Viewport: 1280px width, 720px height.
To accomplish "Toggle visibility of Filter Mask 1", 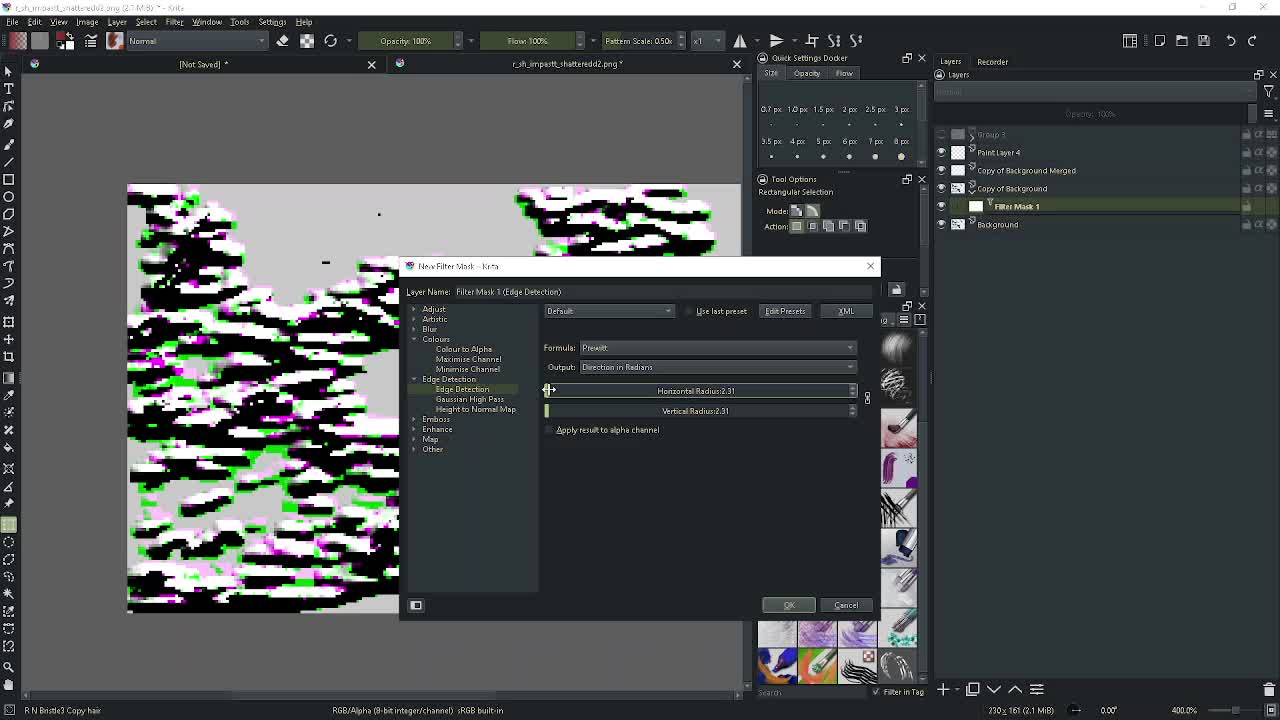I will coord(941,207).
